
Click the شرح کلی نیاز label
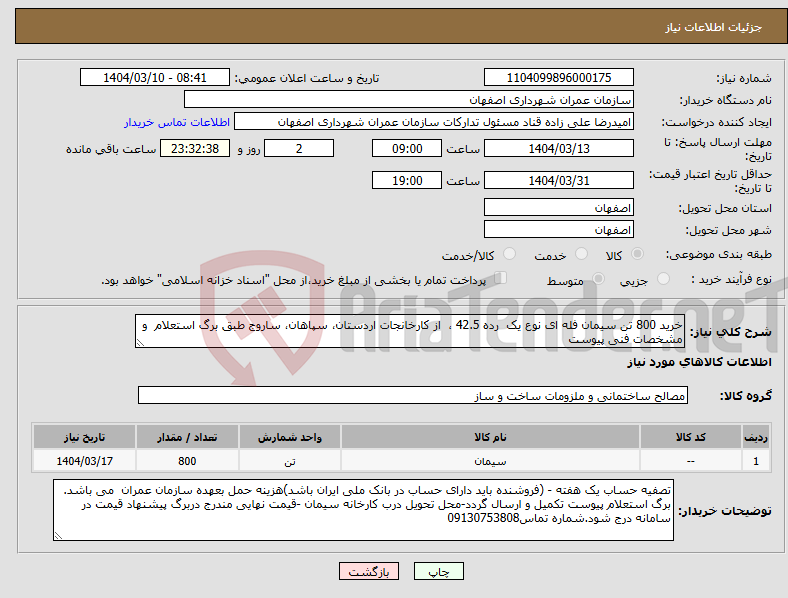coord(731,332)
